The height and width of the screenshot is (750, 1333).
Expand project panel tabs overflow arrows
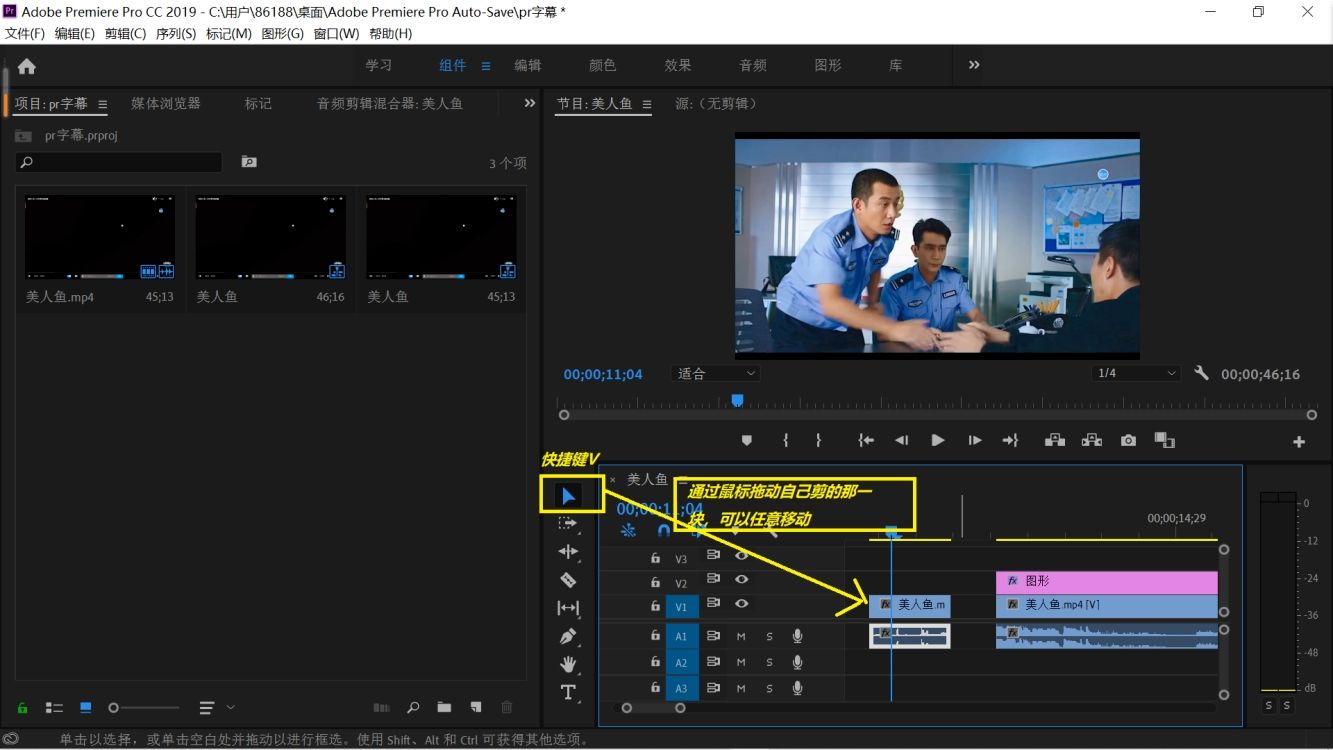pos(530,103)
